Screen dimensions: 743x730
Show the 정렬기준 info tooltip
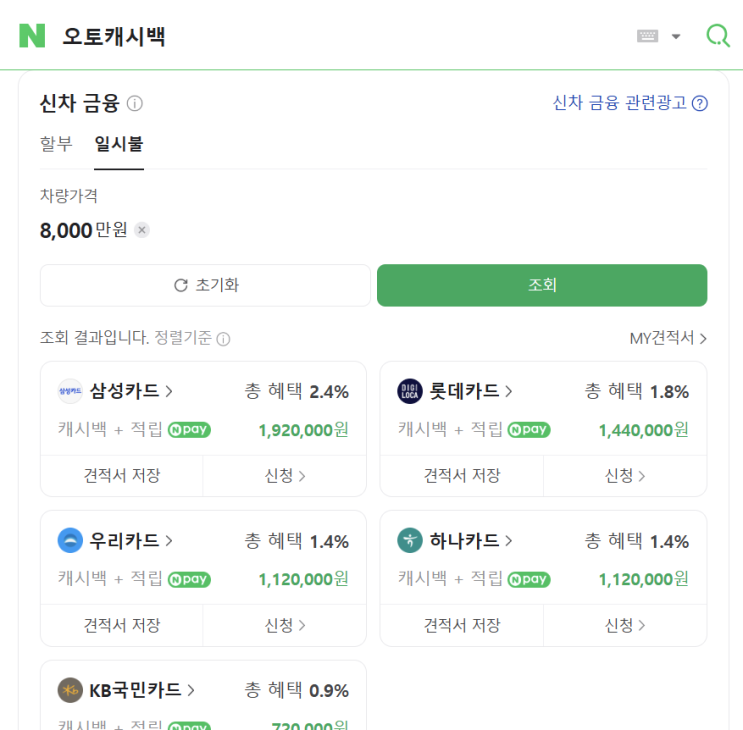tap(223, 339)
